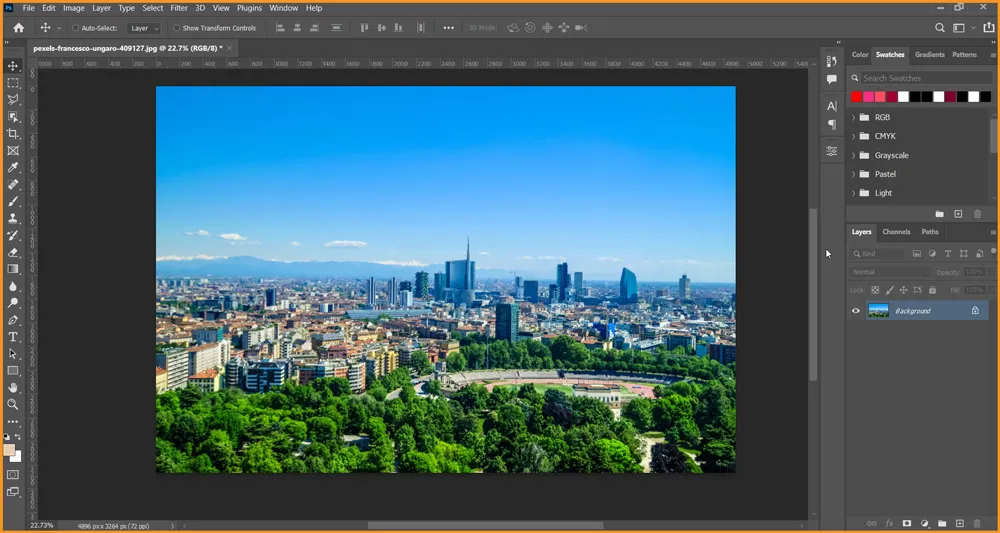The image size is (1000, 533).
Task: Select the Eyedropper tool
Action: click(13, 168)
